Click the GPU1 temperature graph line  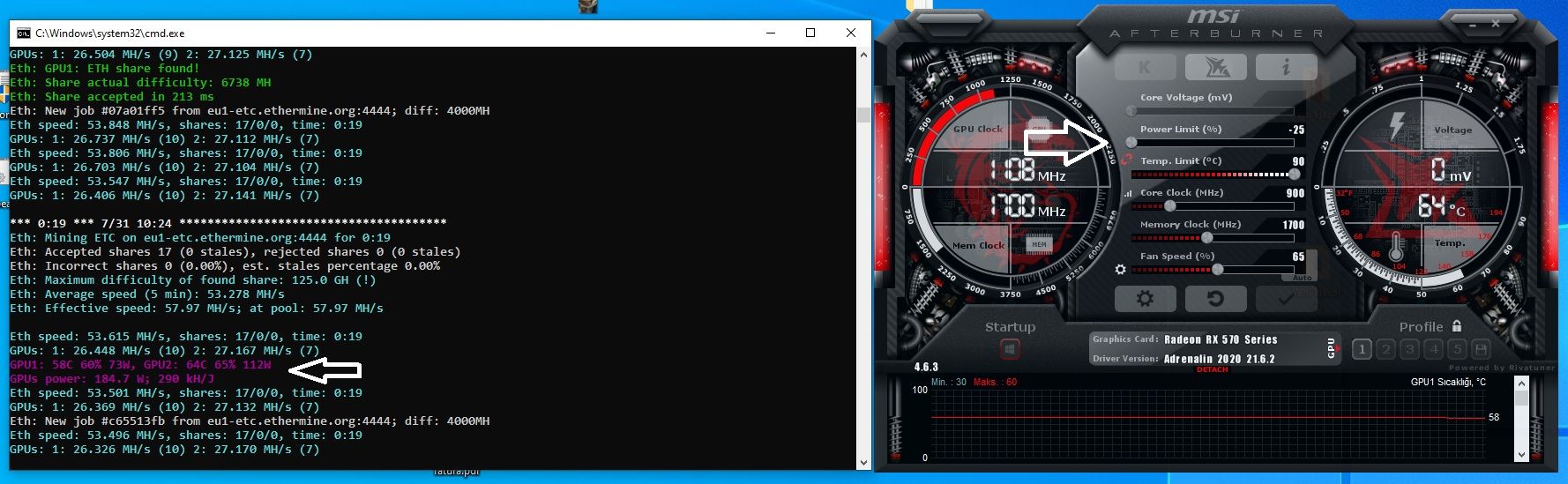[1207, 417]
